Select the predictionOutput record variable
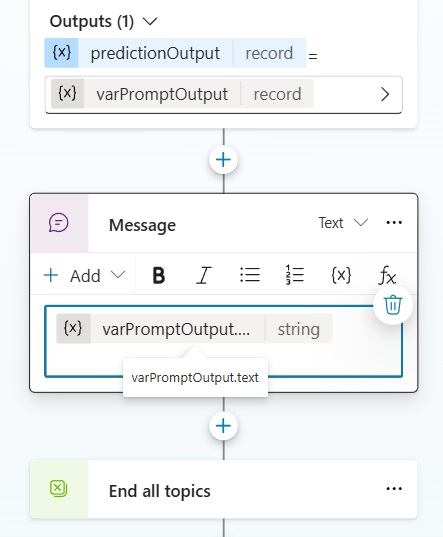The height and width of the screenshot is (537, 443). click(x=175, y=53)
